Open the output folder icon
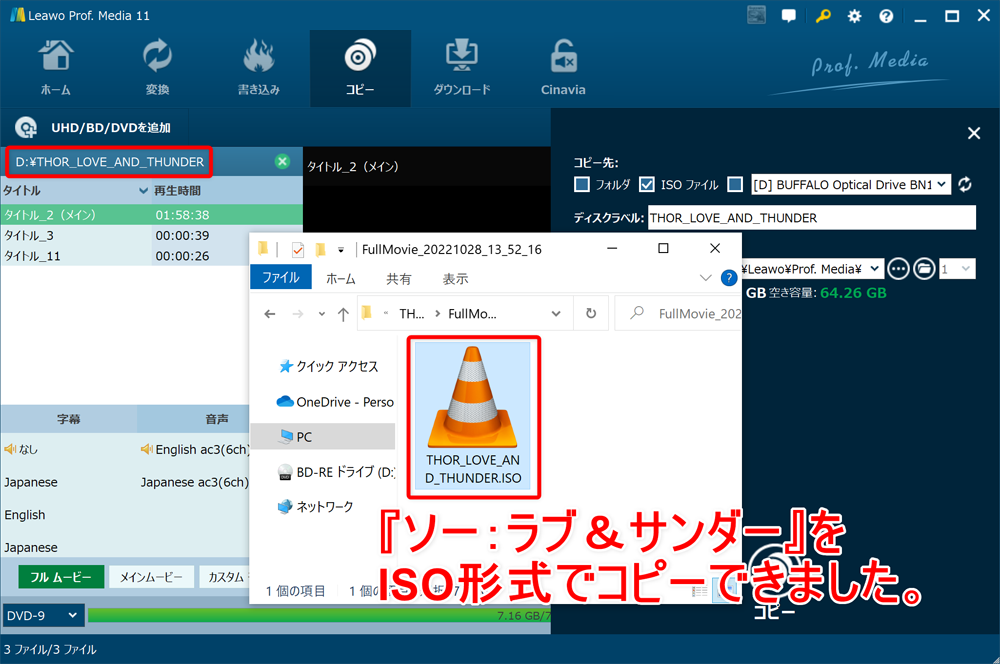The width and height of the screenshot is (1000, 664). 924,269
